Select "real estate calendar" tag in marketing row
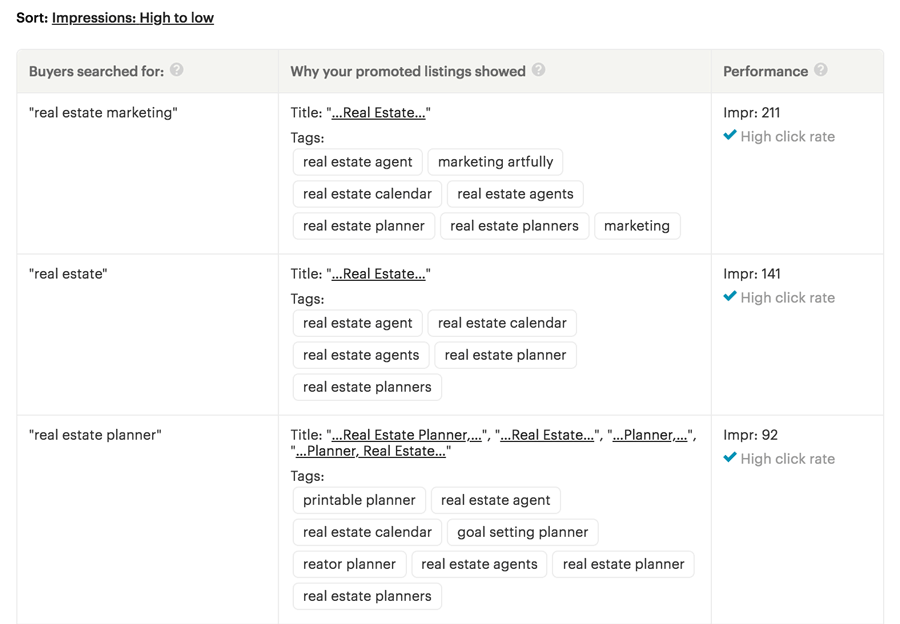Image resolution: width=900 pixels, height=624 pixels. point(367,194)
